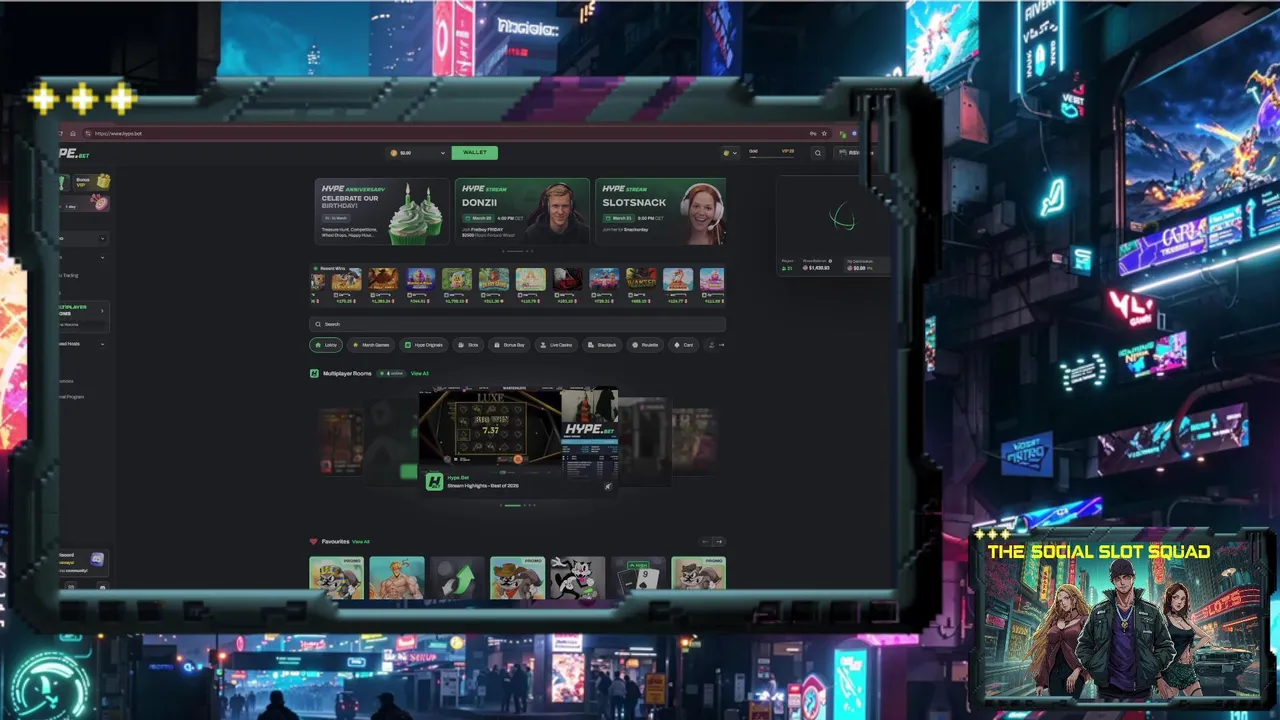Open the cowboy raccoon PROMO game tile
This screenshot has height=720, width=1280.
point(517,578)
